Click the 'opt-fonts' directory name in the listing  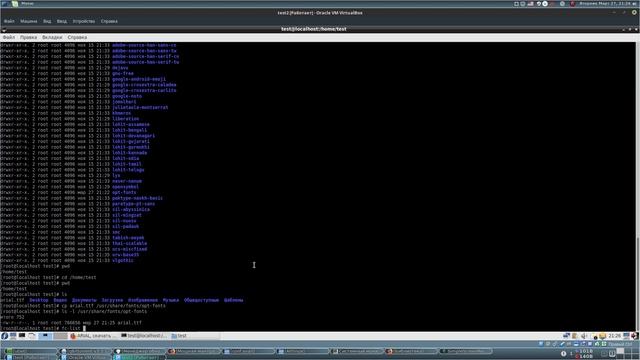pos(124,192)
